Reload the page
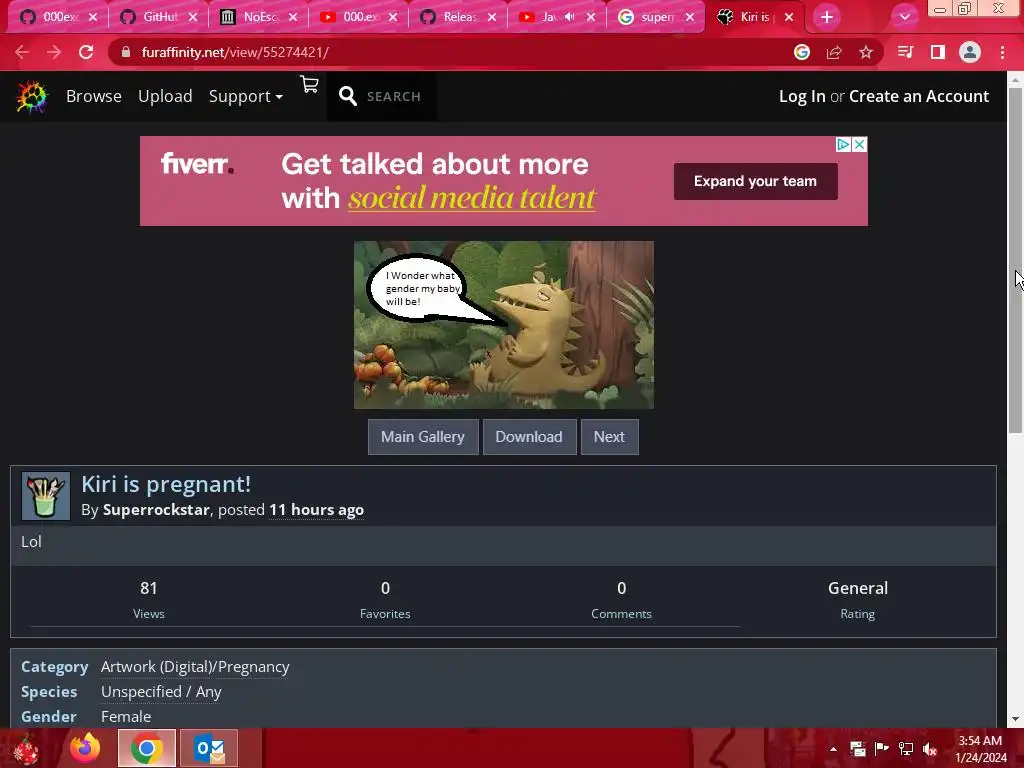This screenshot has height=768, width=1024. [x=86, y=52]
